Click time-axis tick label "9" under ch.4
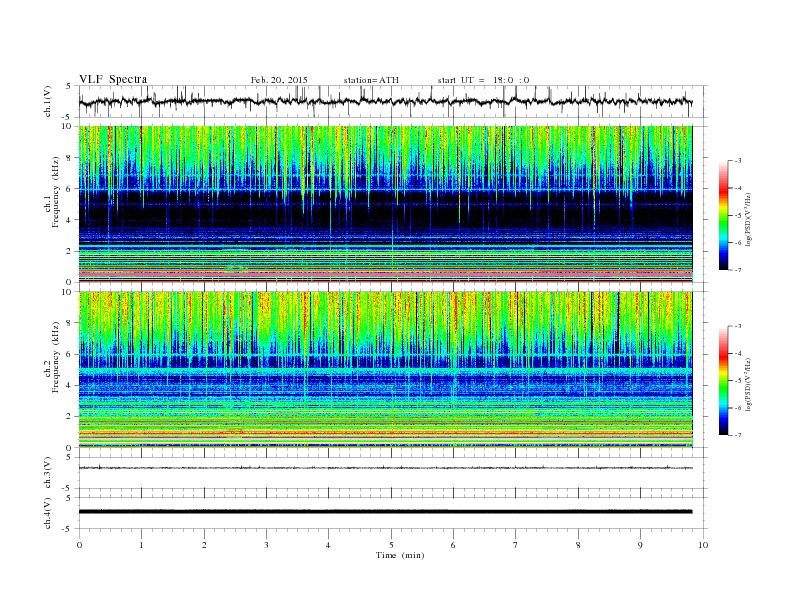Screen dimensions: 792x612 pyautogui.click(x=640, y=545)
